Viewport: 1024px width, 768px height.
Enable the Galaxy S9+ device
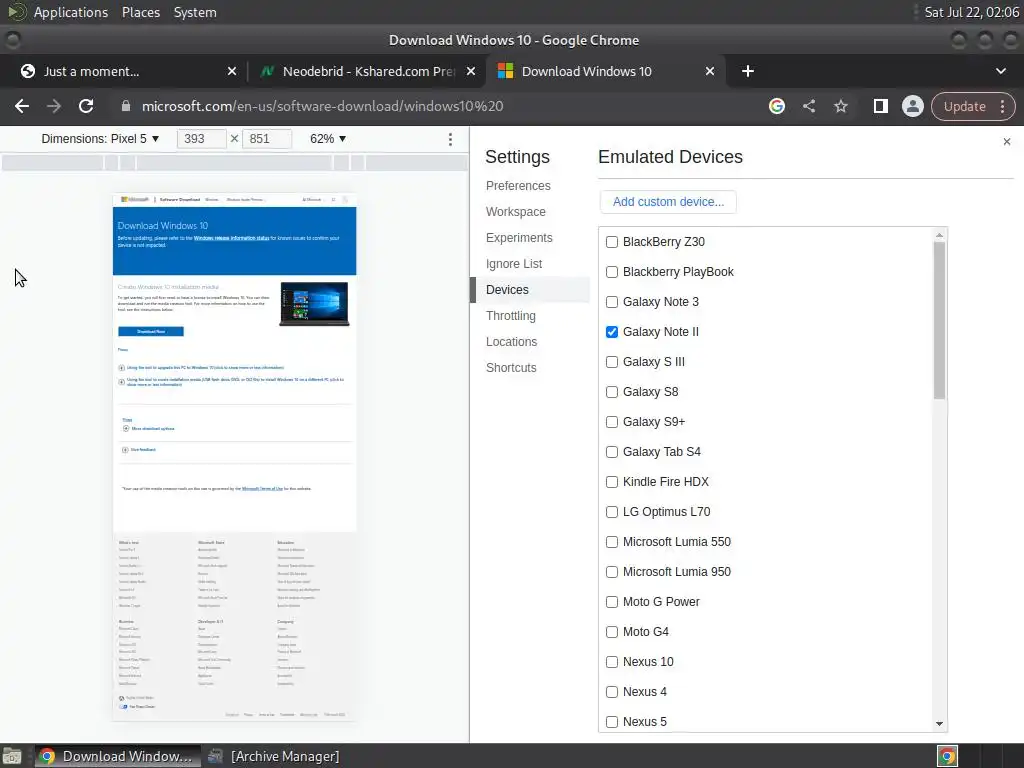612,423
